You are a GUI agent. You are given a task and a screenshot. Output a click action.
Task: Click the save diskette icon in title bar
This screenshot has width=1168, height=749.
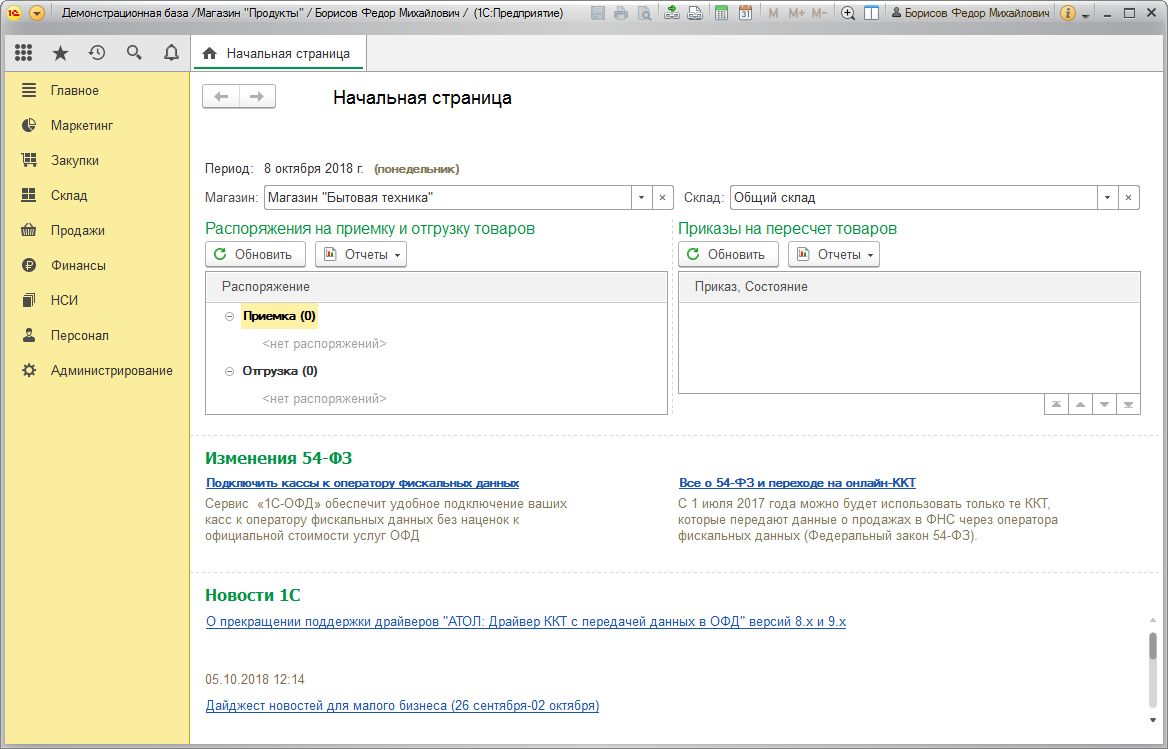598,13
